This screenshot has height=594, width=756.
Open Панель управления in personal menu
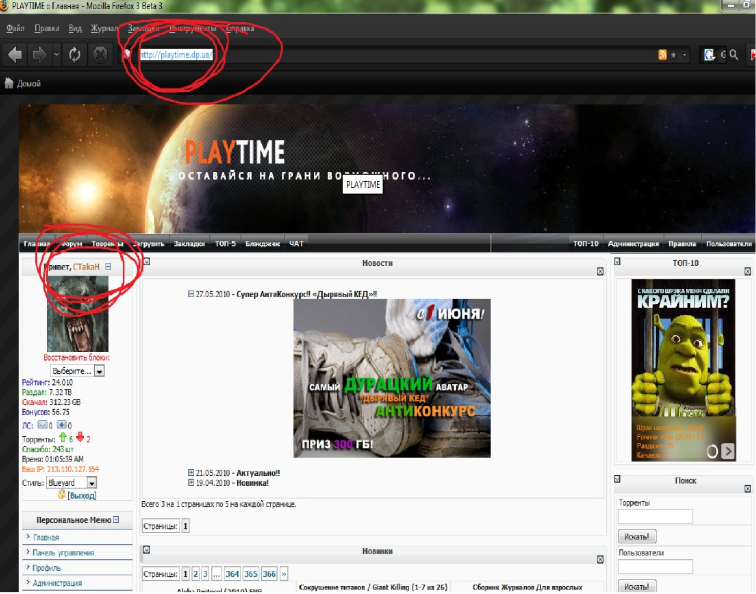[63, 553]
